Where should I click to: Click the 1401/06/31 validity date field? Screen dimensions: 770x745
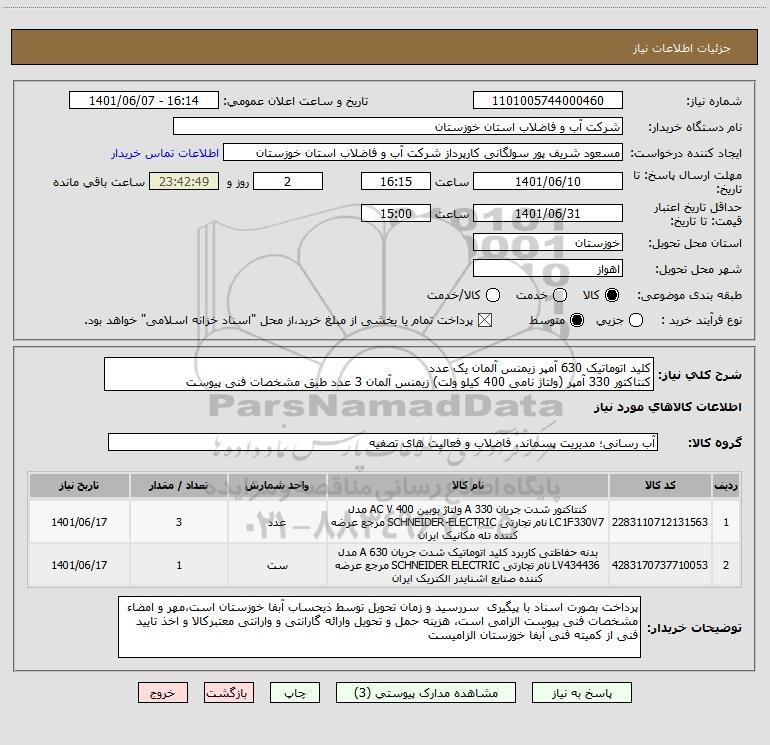tap(548, 213)
